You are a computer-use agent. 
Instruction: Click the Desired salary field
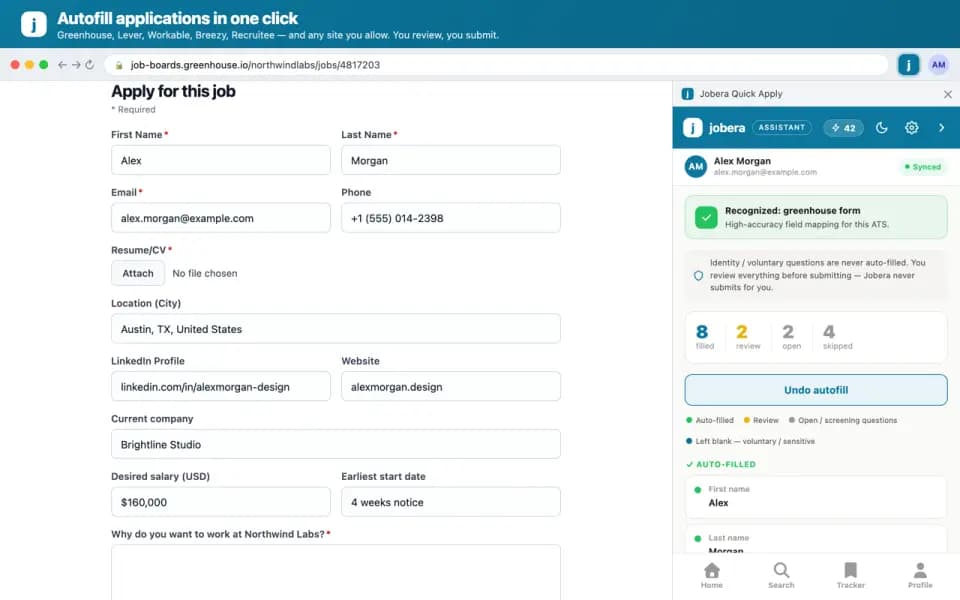pyautogui.click(x=220, y=502)
